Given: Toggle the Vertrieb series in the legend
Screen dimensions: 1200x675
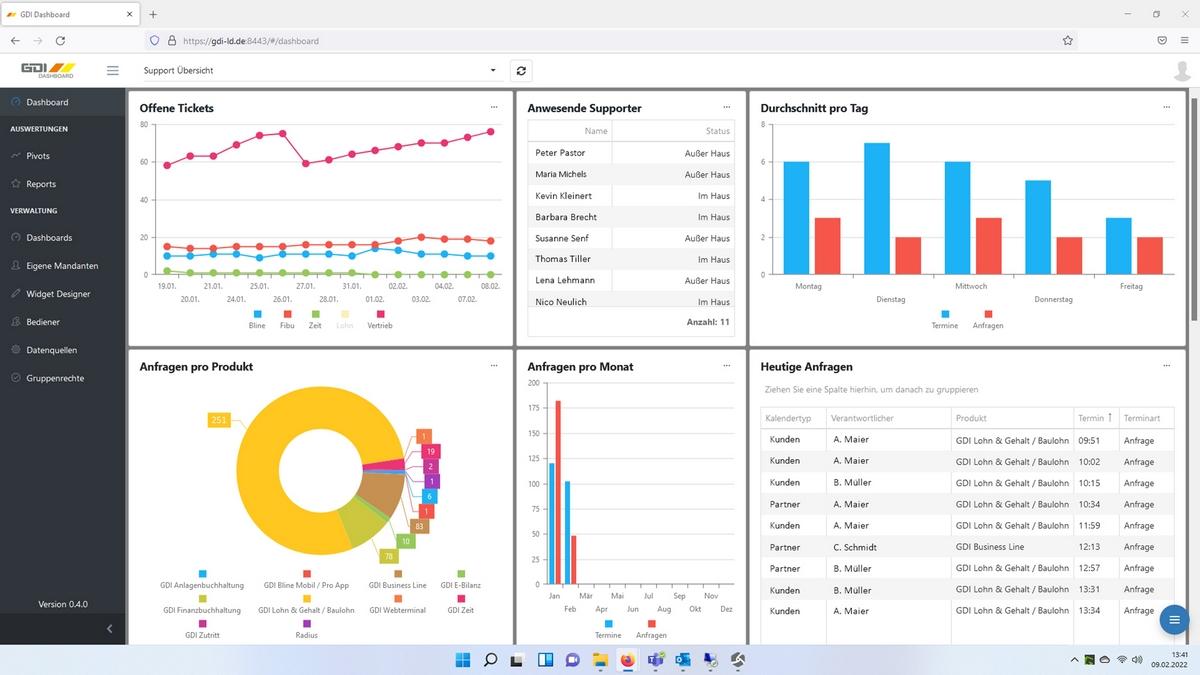Looking at the screenshot, I should pos(379,319).
